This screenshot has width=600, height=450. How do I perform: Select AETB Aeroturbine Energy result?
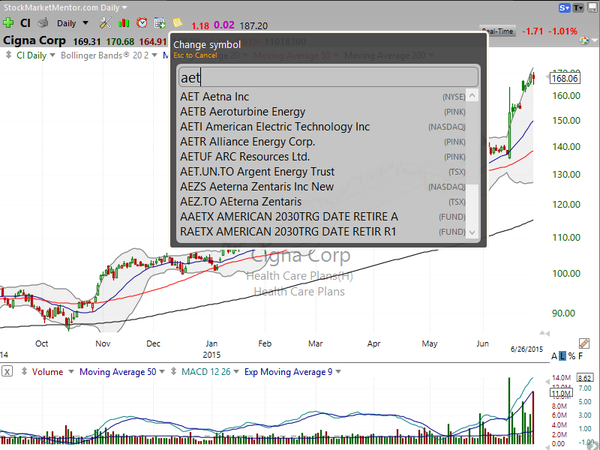[x=323, y=111]
